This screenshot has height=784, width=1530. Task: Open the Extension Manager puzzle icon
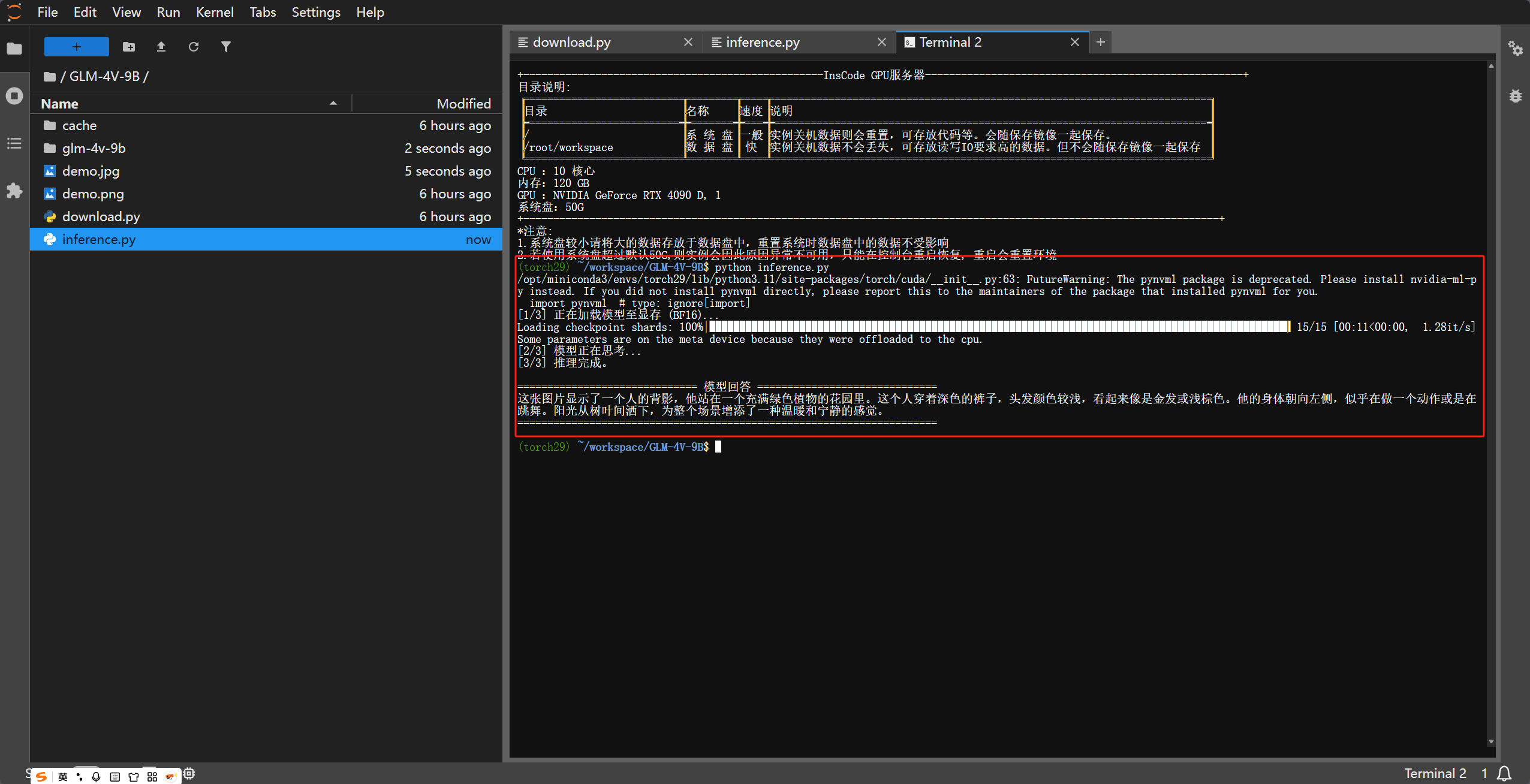[14, 191]
